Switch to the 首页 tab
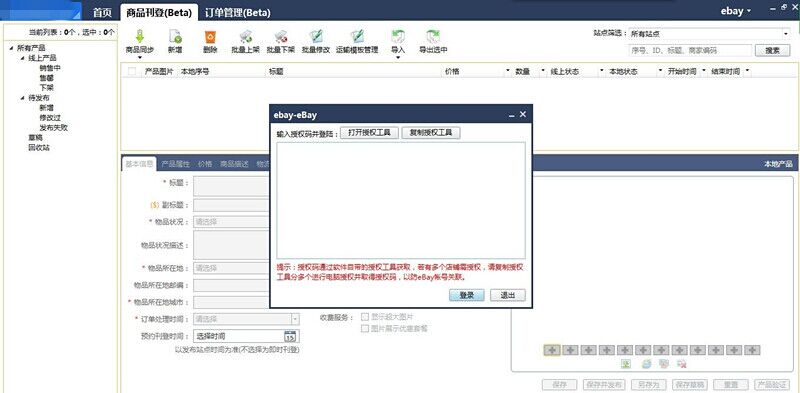 click(102, 12)
